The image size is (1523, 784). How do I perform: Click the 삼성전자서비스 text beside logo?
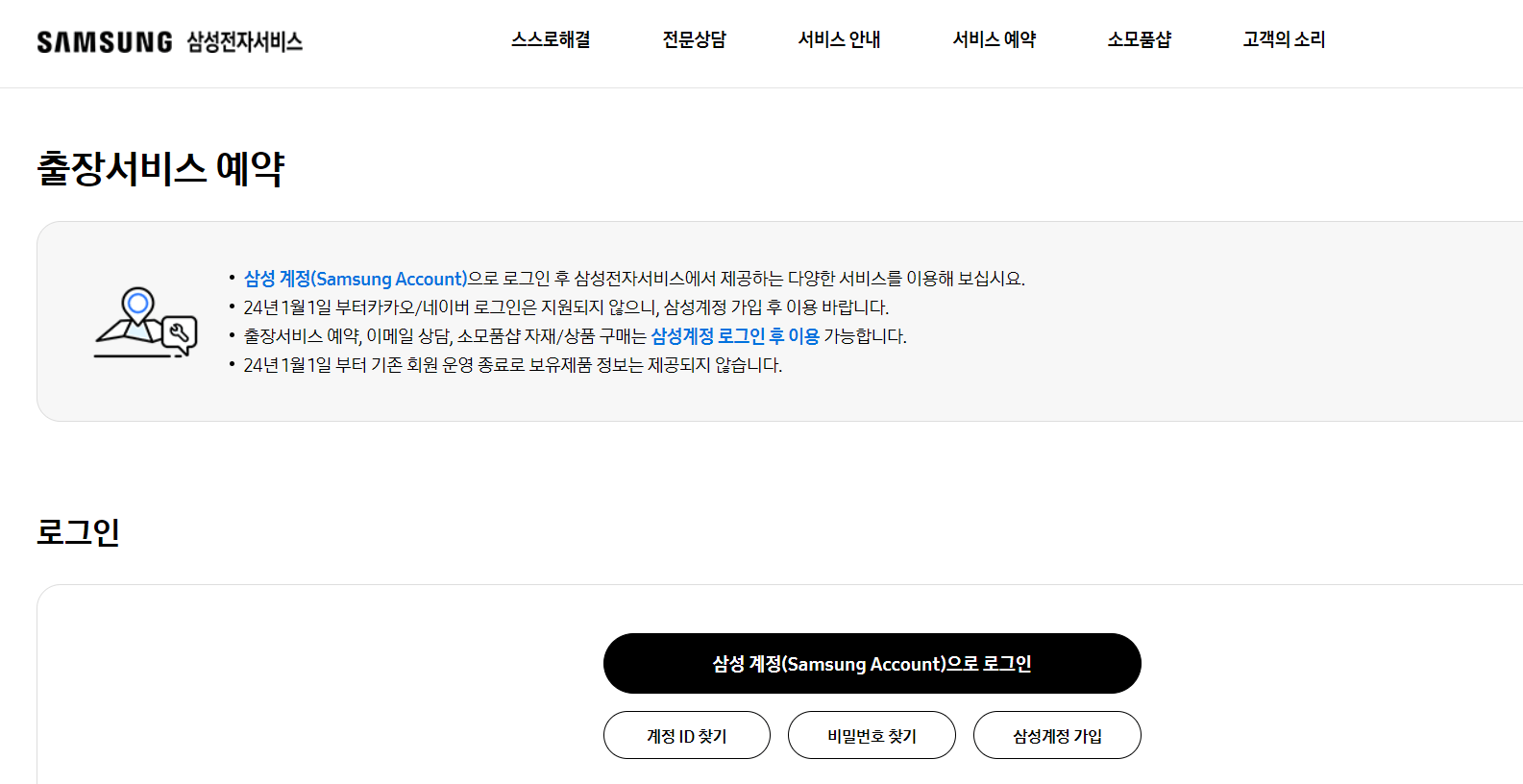click(245, 41)
